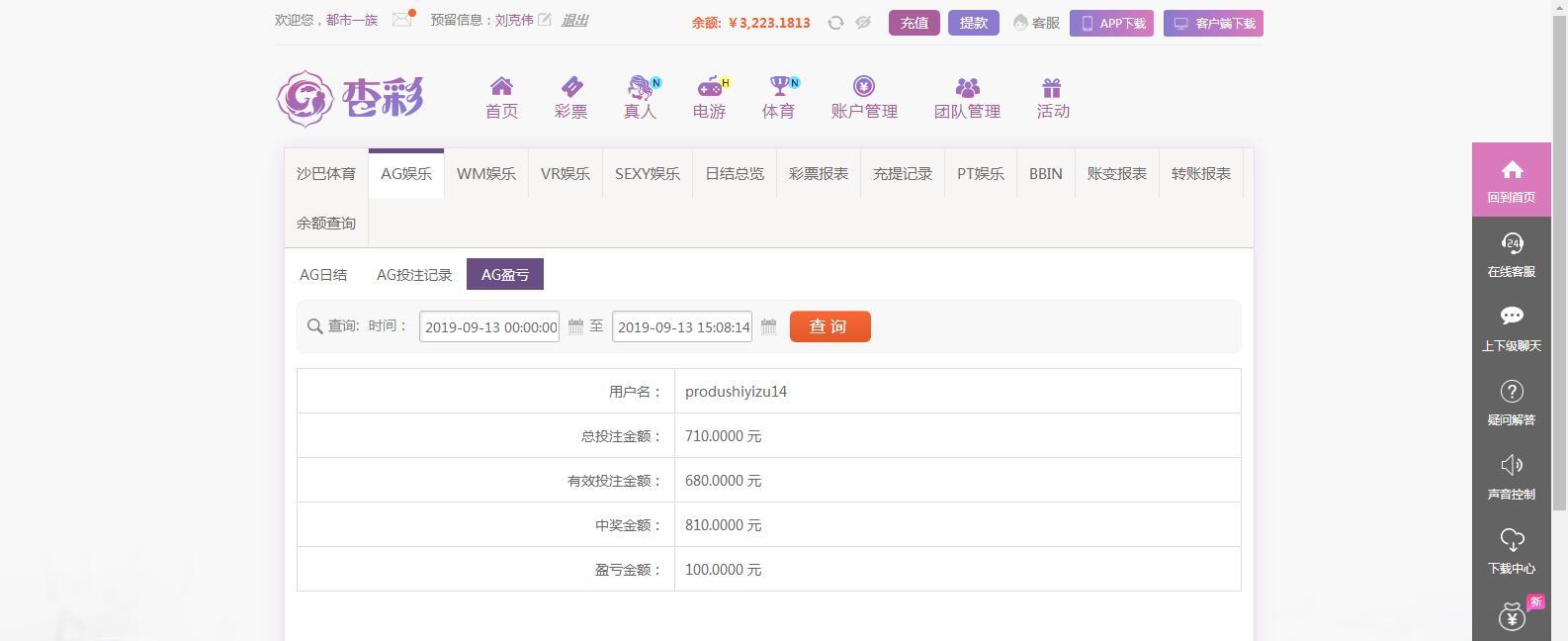Switch to 沙巴体育 tab

click(x=326, y=173)
